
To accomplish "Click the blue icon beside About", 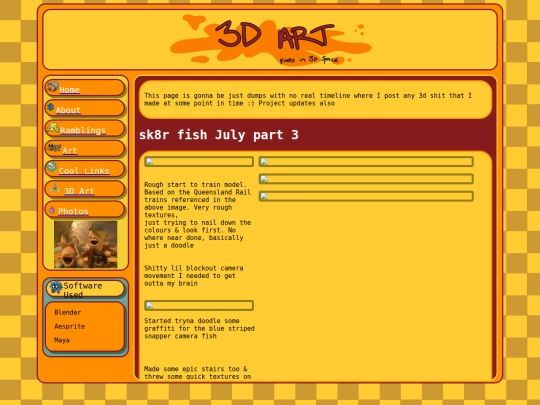I will point(51,107).
